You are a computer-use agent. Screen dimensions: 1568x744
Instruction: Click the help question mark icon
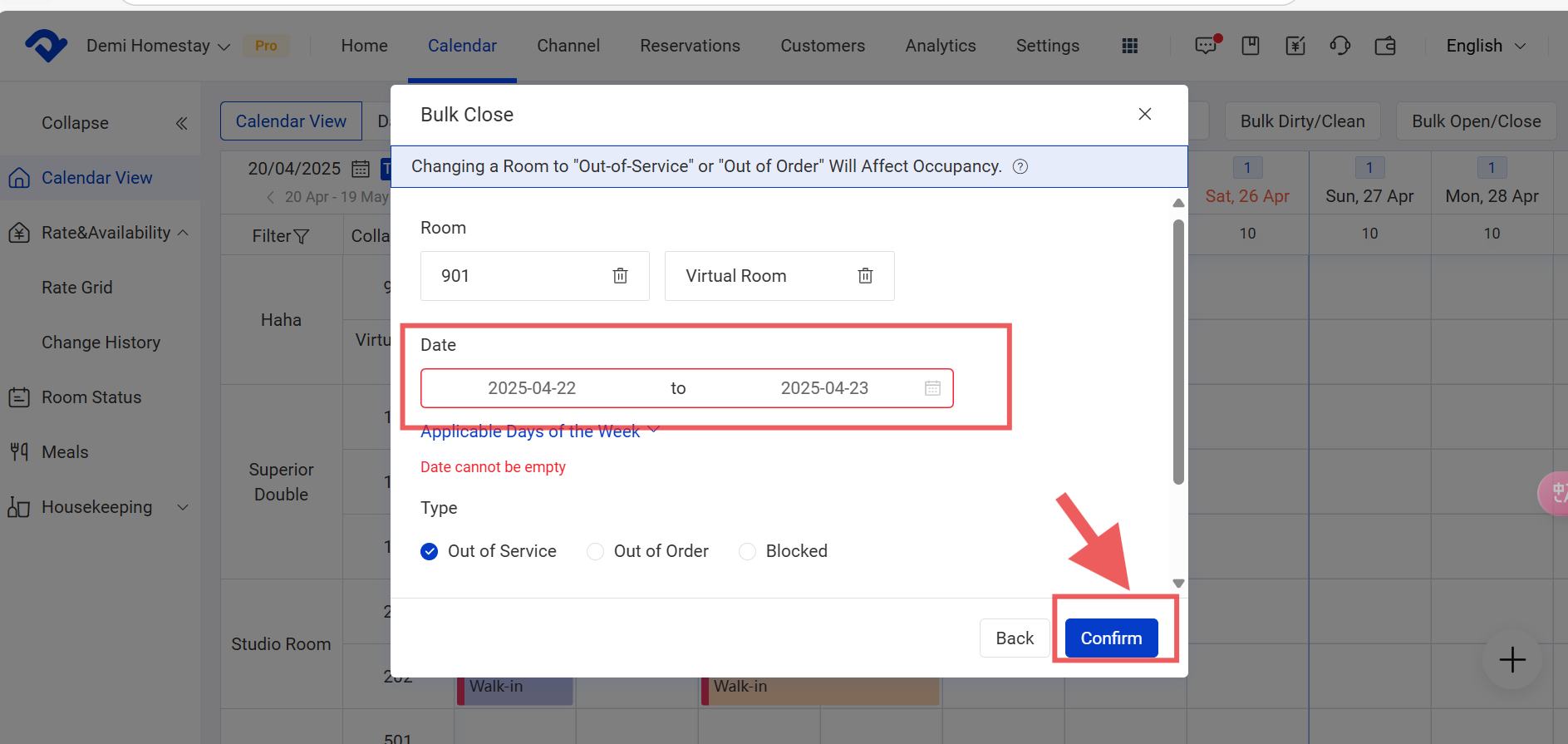1020,167
